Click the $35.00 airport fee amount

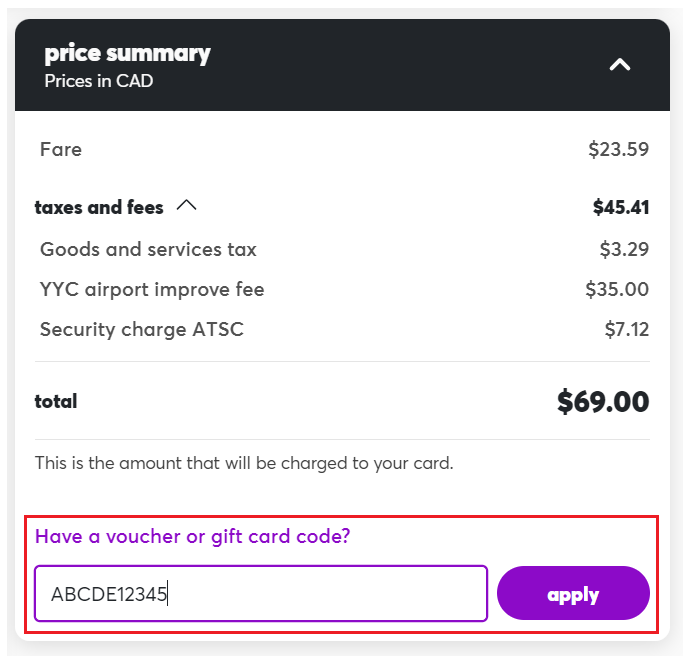click(617, 290)
